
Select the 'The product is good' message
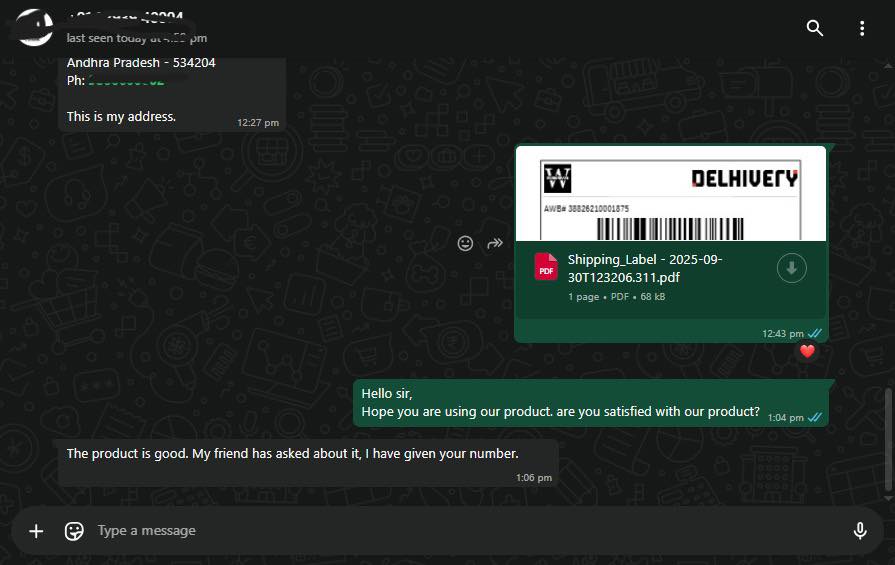click(292, 454)
